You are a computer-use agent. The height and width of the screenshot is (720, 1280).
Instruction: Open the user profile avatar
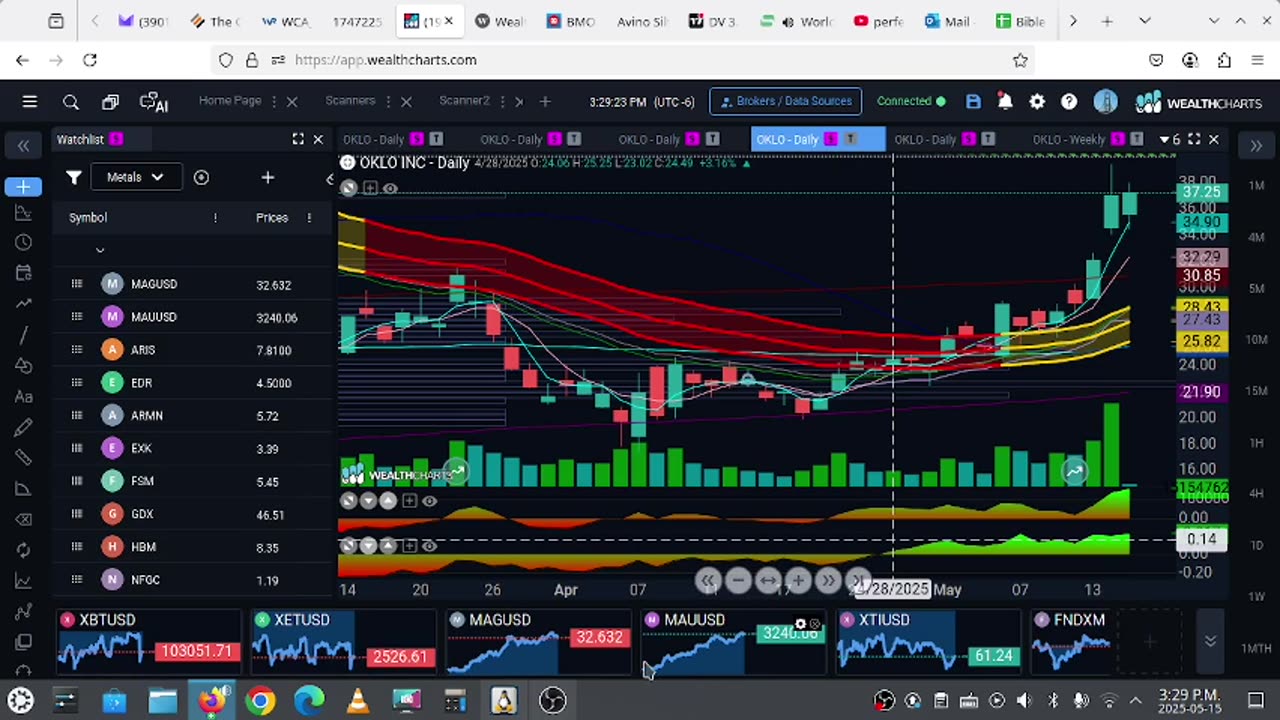[1105, 101]
